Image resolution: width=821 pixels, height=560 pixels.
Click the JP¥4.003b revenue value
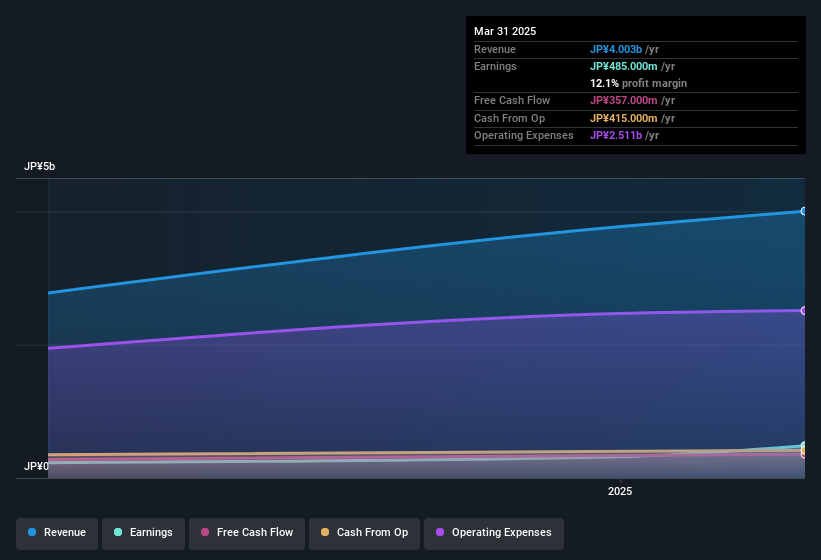pyautogui.click(x=616, y=49)
